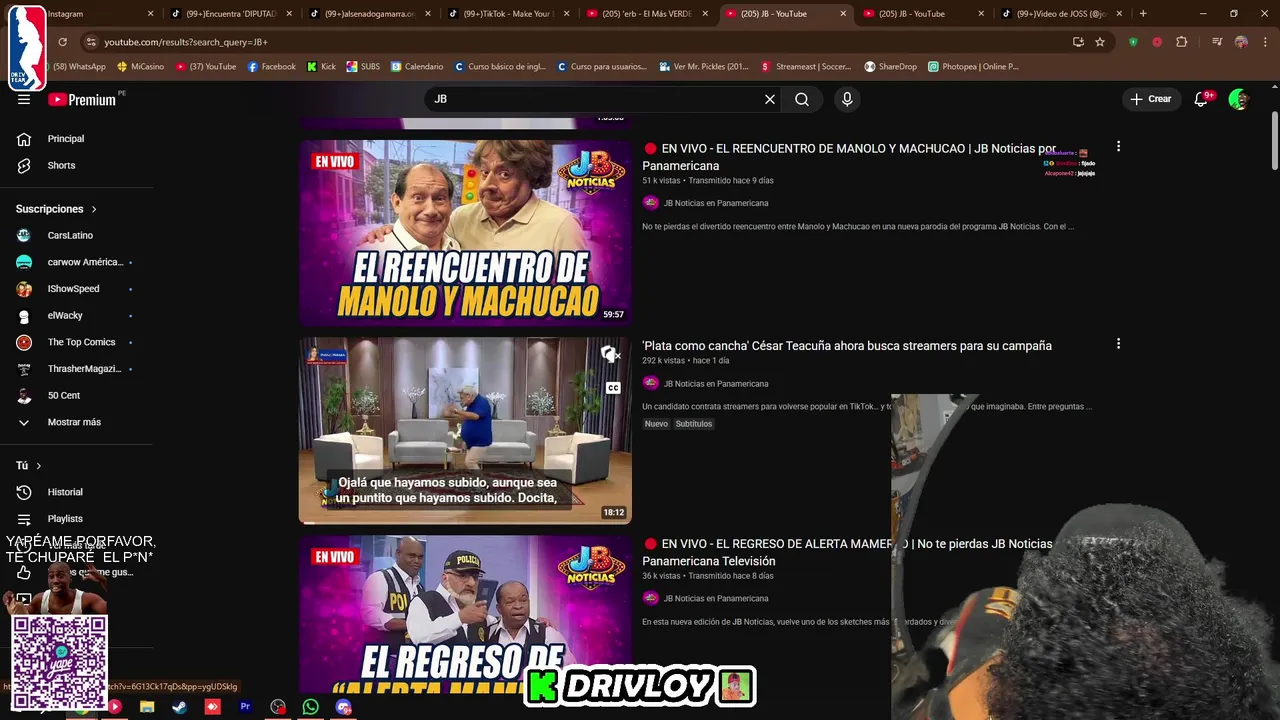Open the Photopea bookmark
The width and height of the screenshot is (1280, 720).
973,66
